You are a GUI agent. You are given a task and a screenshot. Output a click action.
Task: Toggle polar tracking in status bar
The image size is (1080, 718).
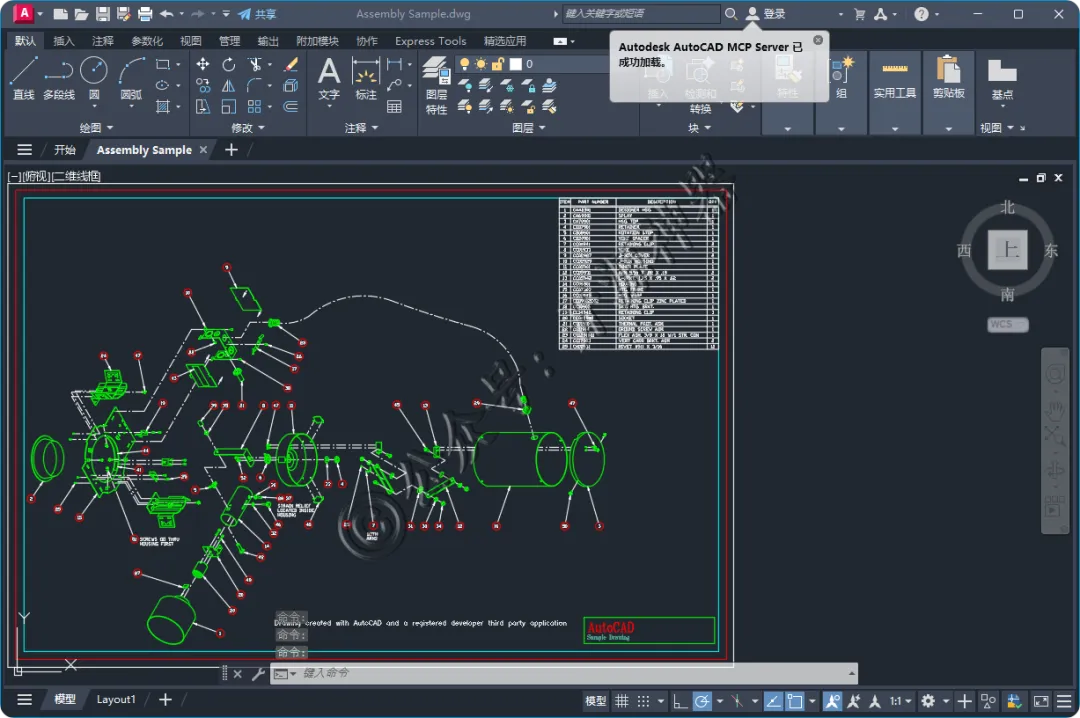[703, 701]
